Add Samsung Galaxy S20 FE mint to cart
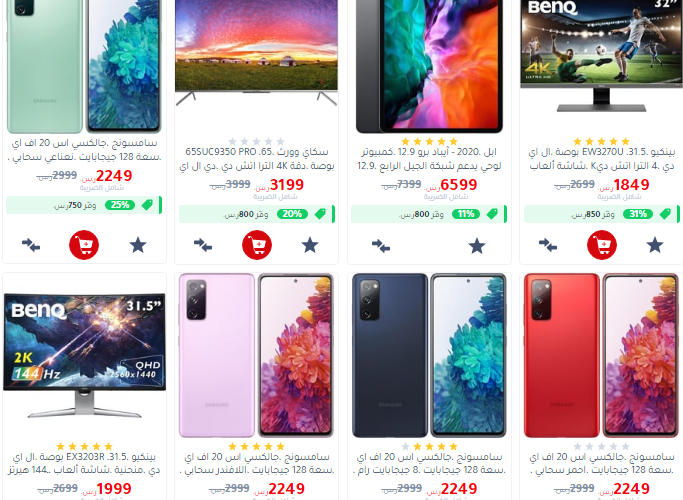This screenshot has width=683, height=500. 84,245
